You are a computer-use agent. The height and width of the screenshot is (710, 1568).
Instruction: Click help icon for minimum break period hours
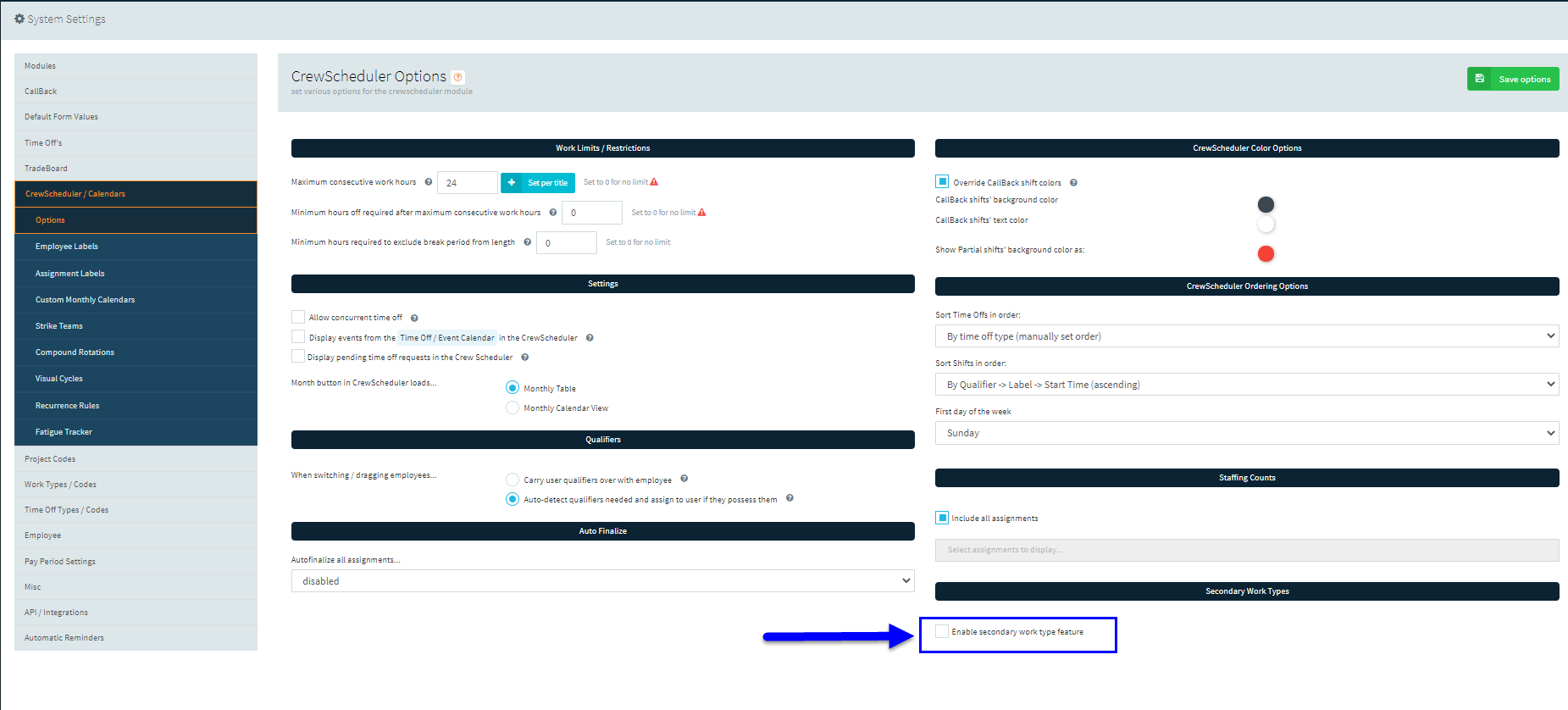click(x=528, y=242)
